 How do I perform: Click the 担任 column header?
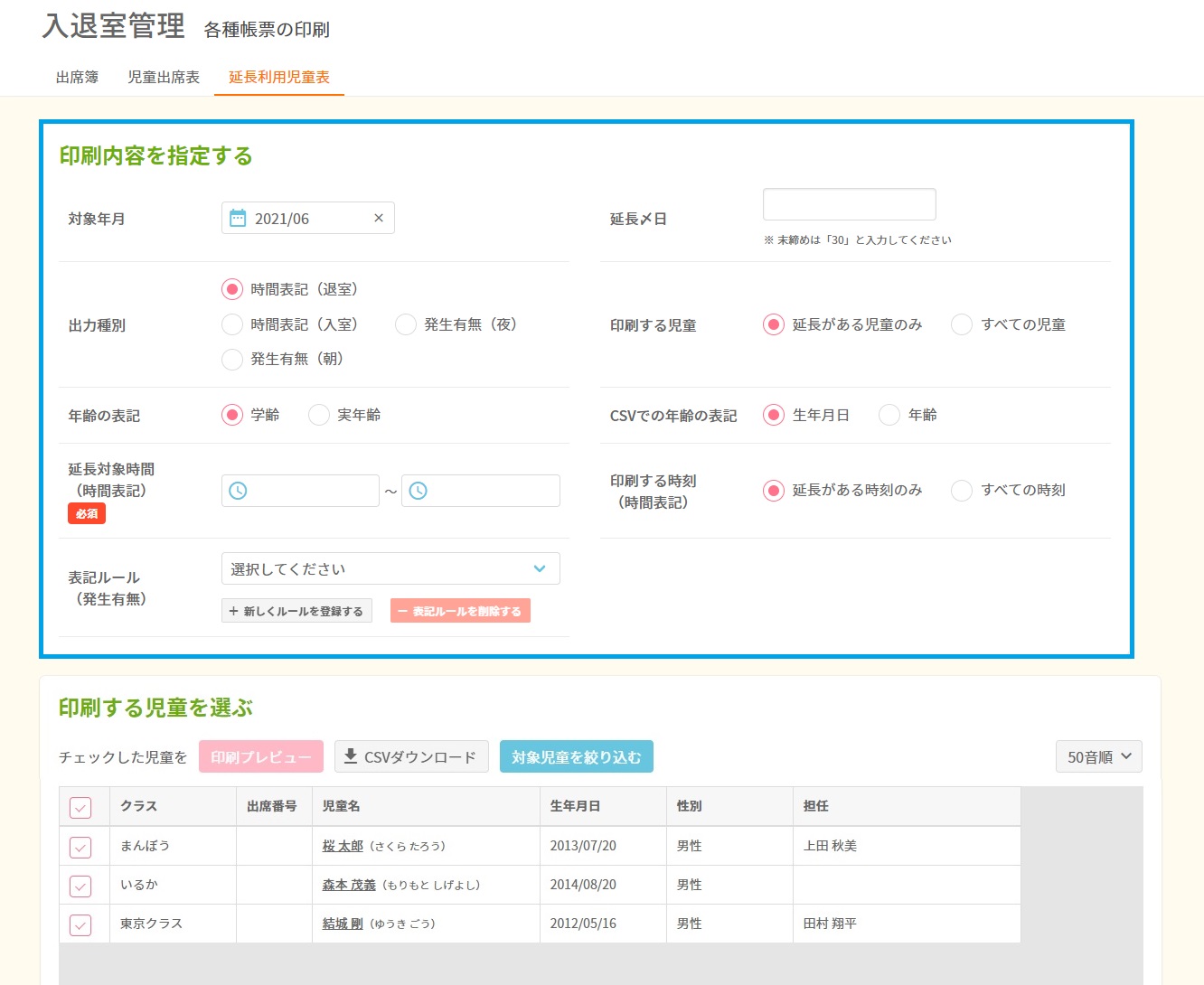tap(907, 806)
